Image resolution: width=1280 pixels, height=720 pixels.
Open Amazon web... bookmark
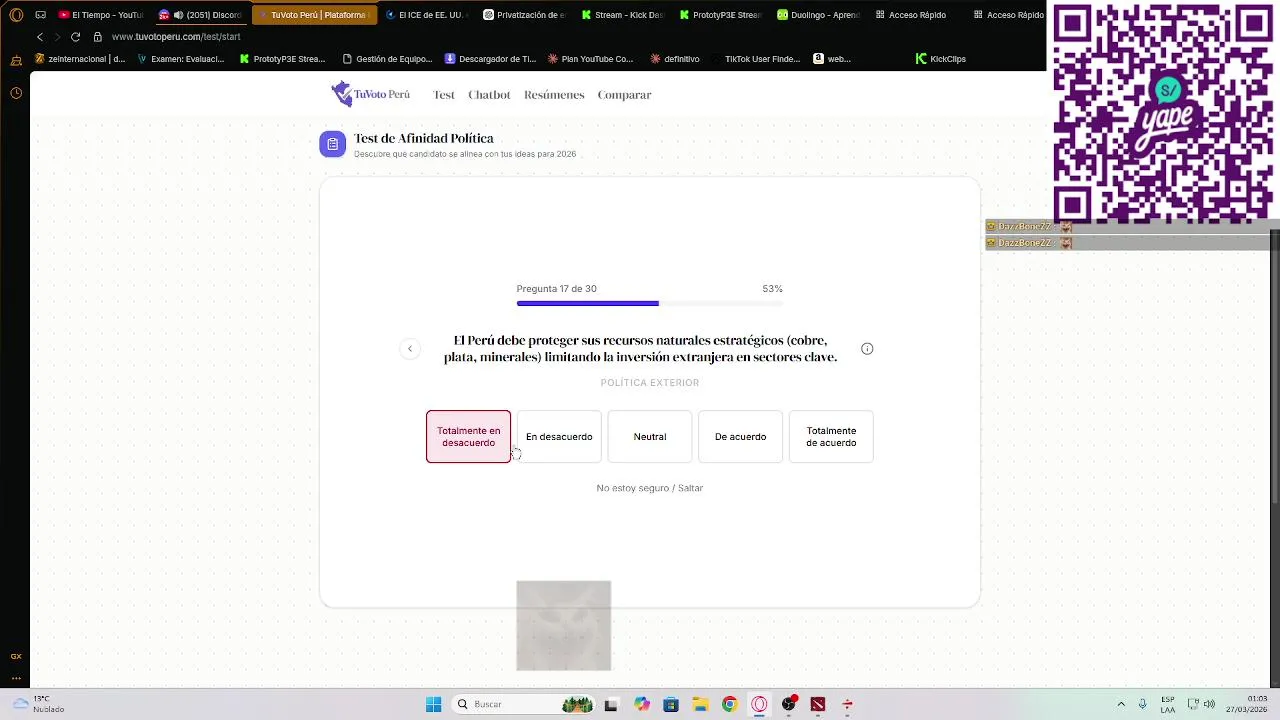832,59
